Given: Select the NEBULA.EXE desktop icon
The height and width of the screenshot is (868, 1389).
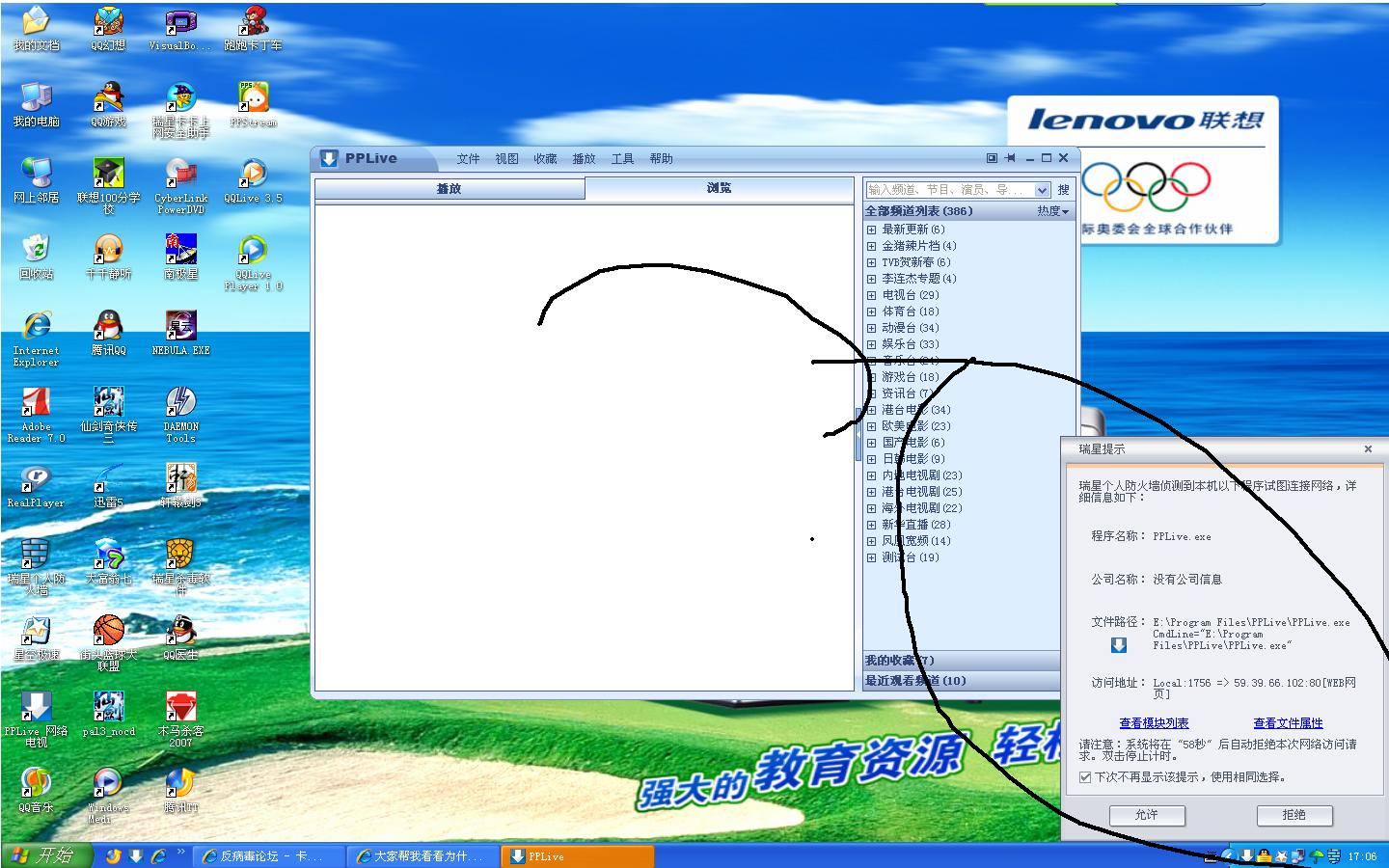Looking at the screenshot, I should point(180,334).
